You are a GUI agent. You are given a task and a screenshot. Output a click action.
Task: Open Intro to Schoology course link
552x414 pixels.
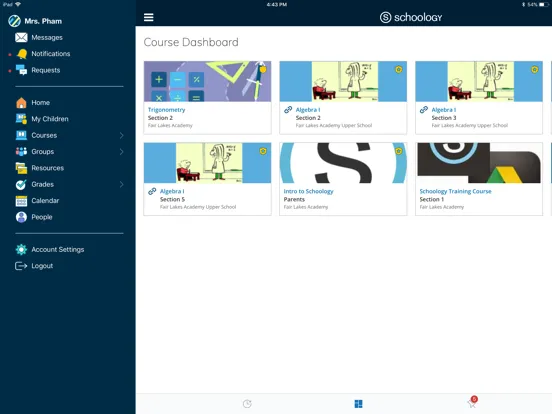pyautogui.click(x=308, y=192)
